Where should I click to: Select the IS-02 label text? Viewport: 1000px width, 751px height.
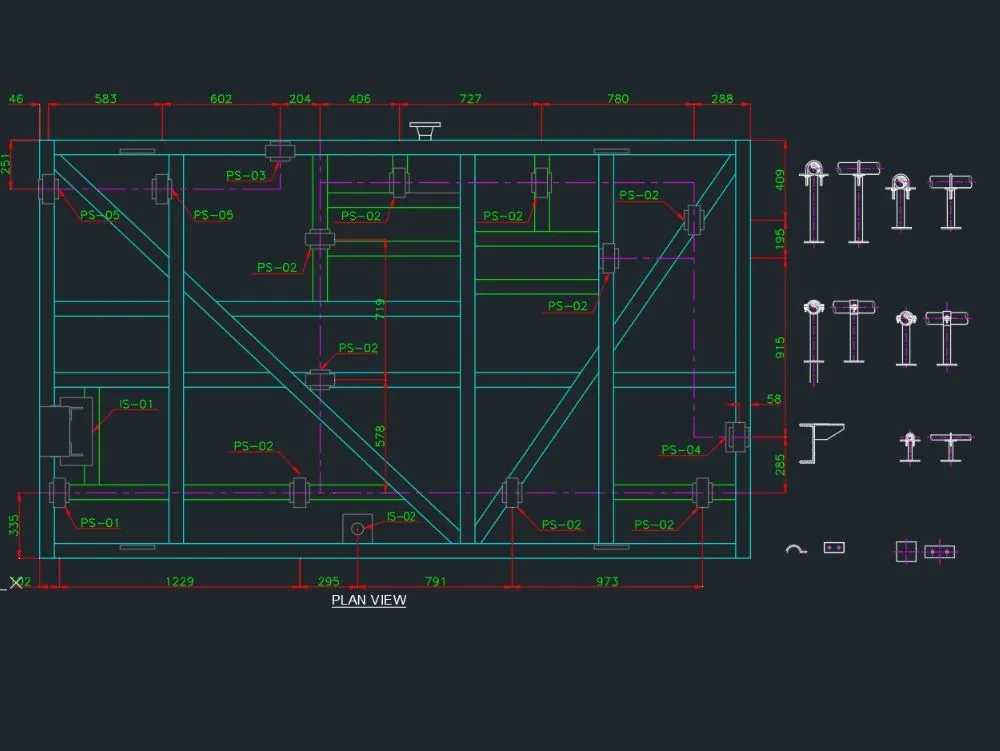point(401,516)
